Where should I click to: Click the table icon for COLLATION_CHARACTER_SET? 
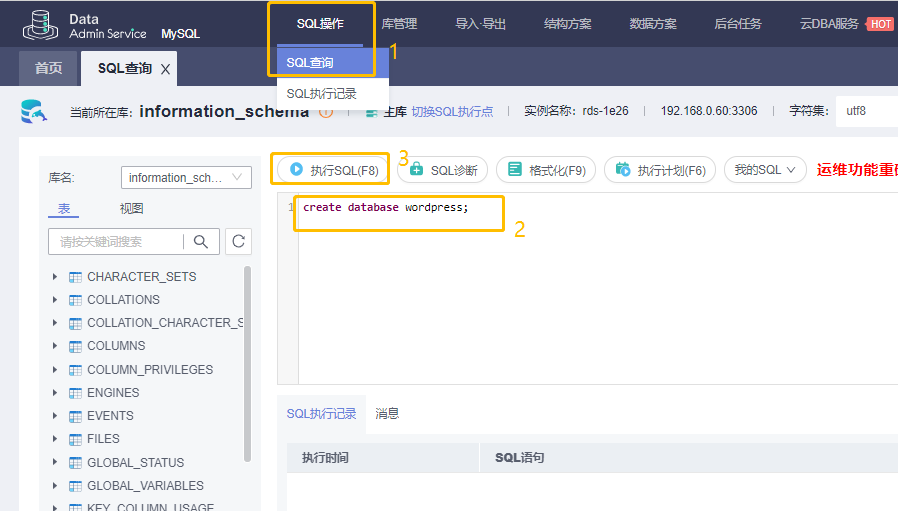click(x=75, y=324)
